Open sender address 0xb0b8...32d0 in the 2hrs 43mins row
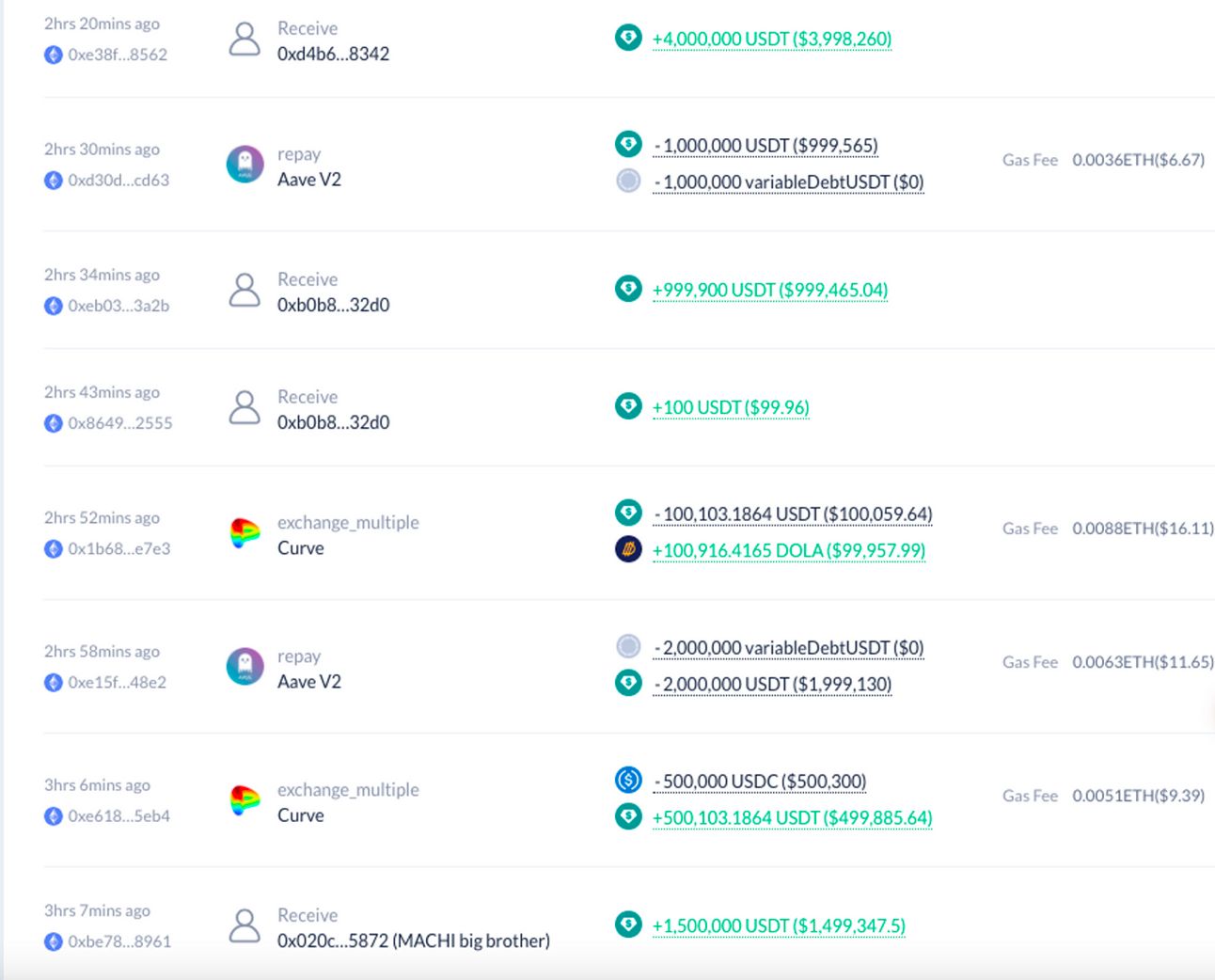Screen dimensions: 1215x980 pyautogui.click(x=333, y=422)
